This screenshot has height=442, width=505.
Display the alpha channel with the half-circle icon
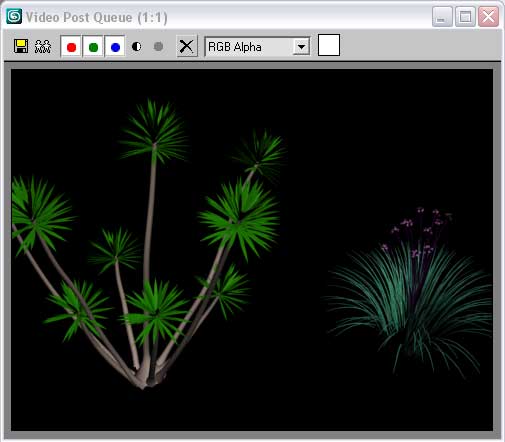(x=137, y=46)
